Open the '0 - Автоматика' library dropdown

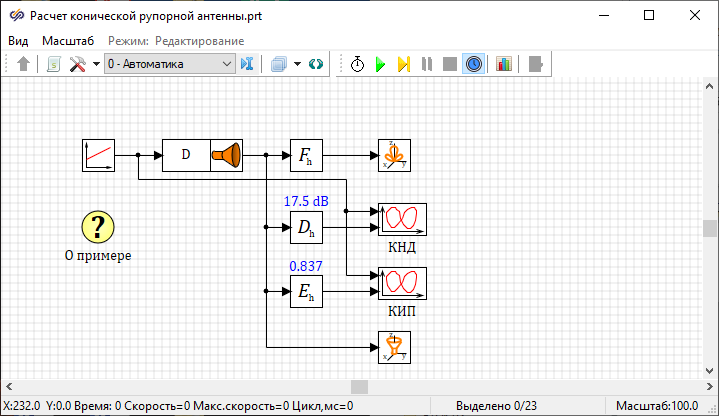point(168,64)
